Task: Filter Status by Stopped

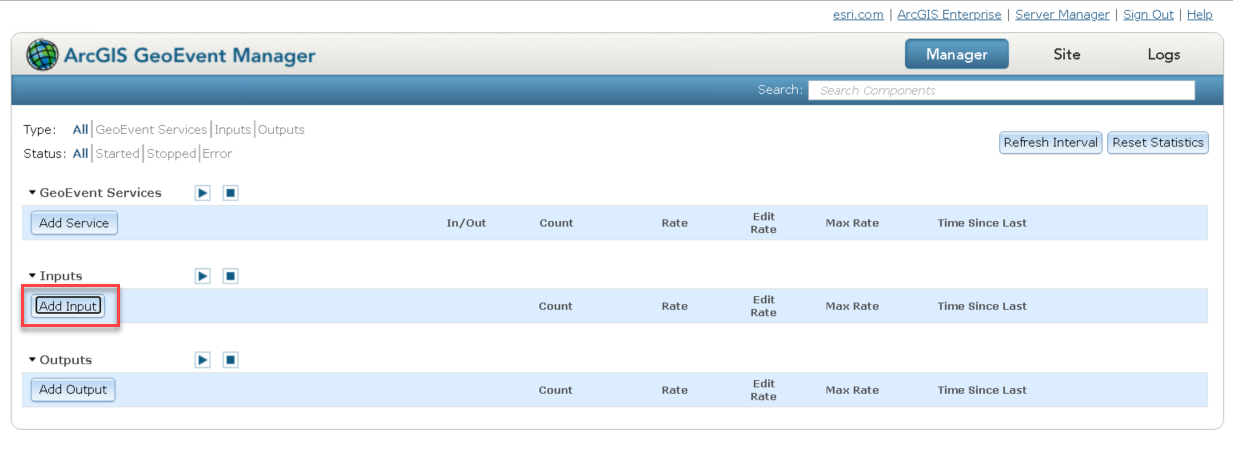Action: click(x=171, y=154)
